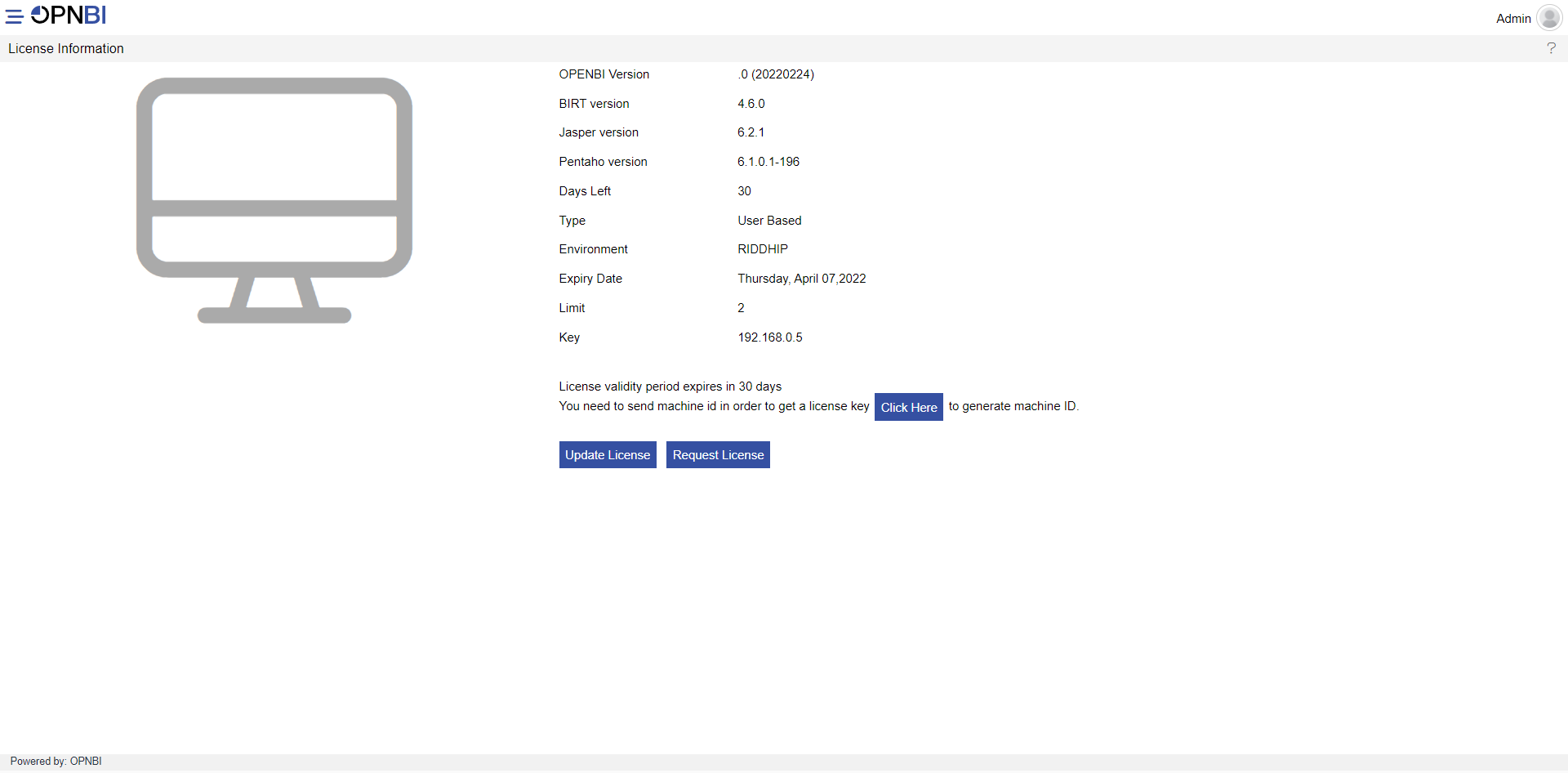Click the Limit label
This screenshot has height=773, width=1568.
[572, 308]
